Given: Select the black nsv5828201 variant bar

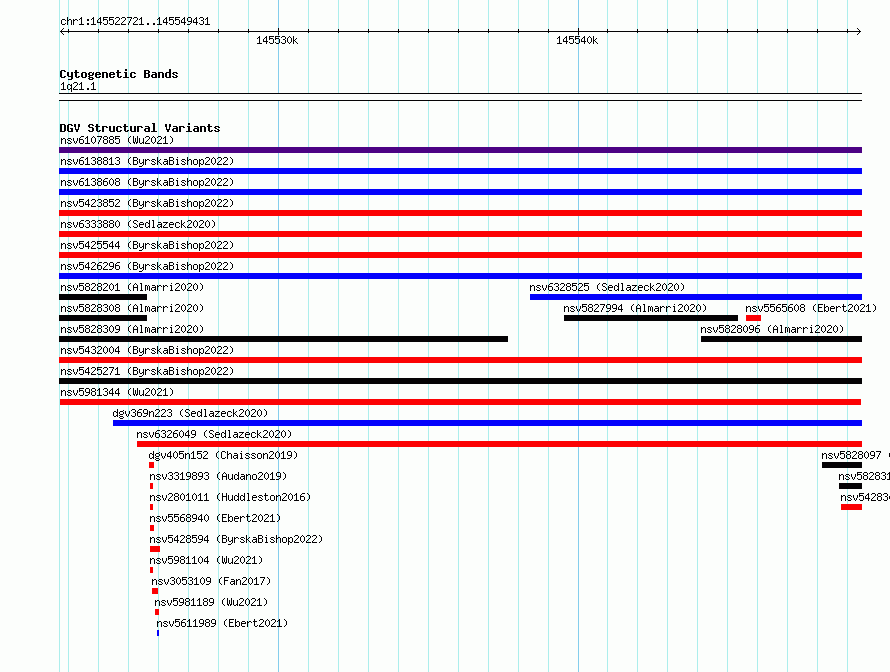Looking at the screenshot, I should (x=103, y=297).
